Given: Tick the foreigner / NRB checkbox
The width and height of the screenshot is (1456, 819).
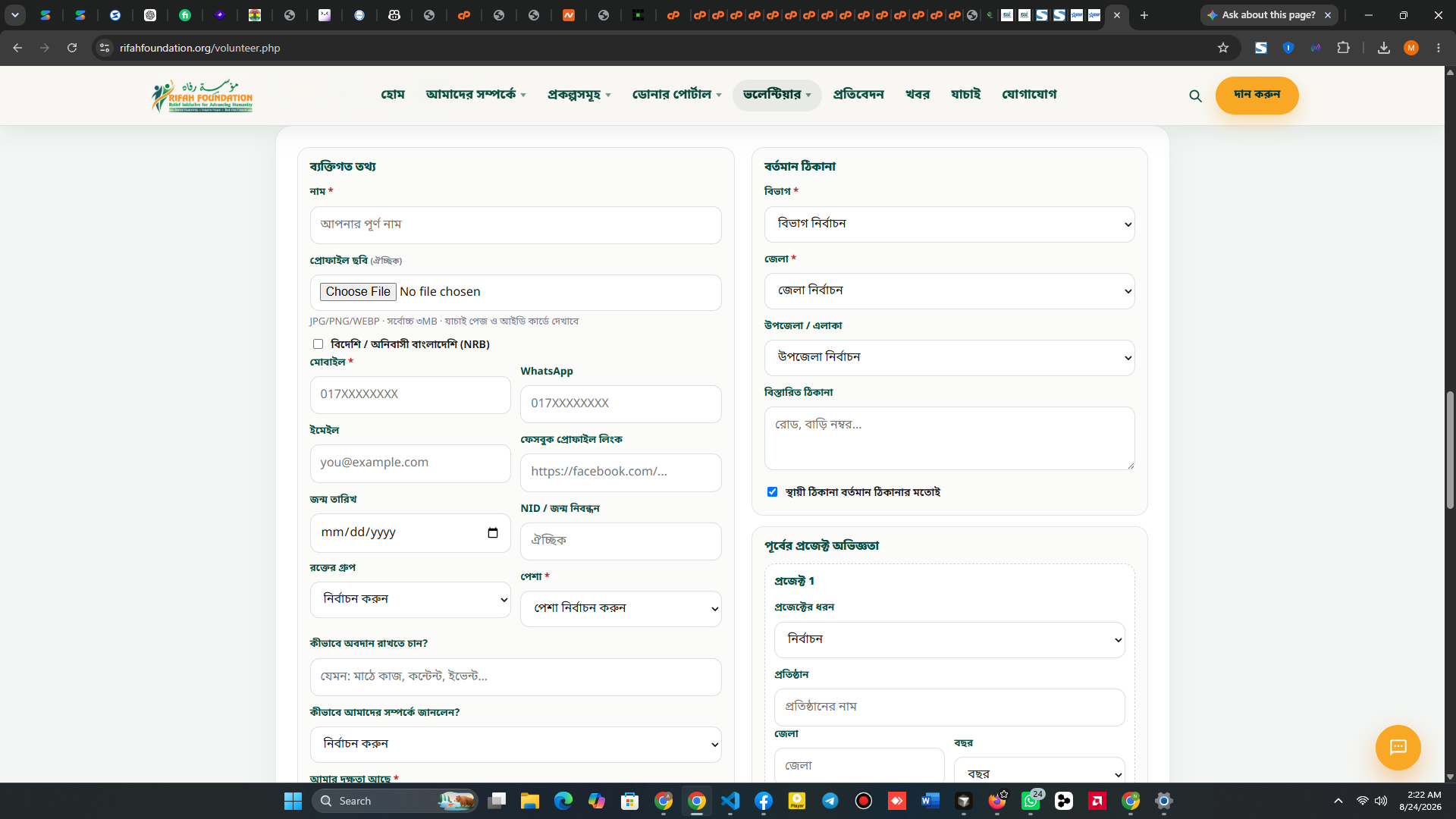Looking at the screenshot, I should [318, 344].
